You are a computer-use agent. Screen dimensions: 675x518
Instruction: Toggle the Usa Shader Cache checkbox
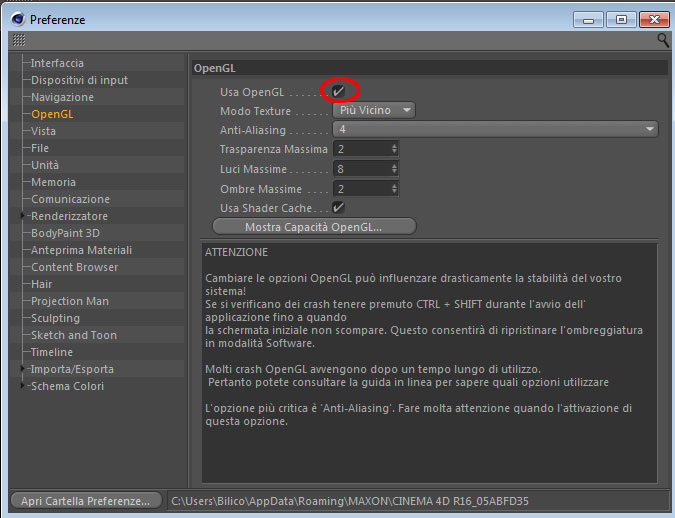click(x=338, y=208)
